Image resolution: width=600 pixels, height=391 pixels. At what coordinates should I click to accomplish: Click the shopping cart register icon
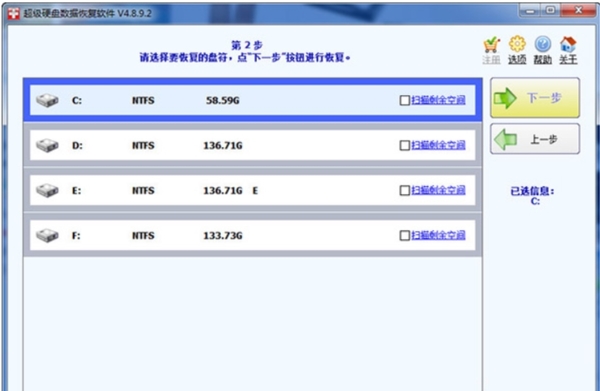point(491,45)
